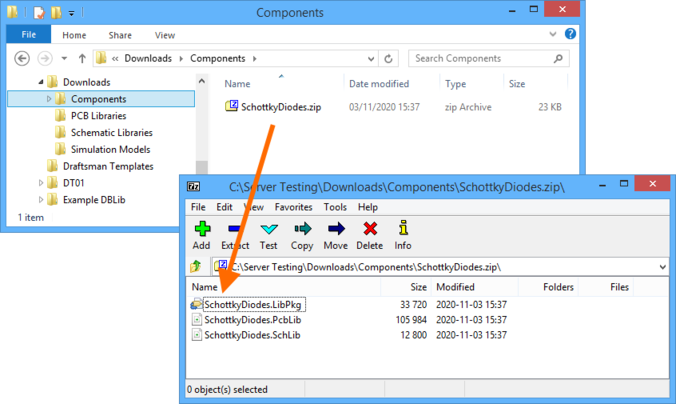This screenshot has height=404, width=676.
Task: Click the Add button in 7-Zip toolbar
Action: tap(202, 235)
